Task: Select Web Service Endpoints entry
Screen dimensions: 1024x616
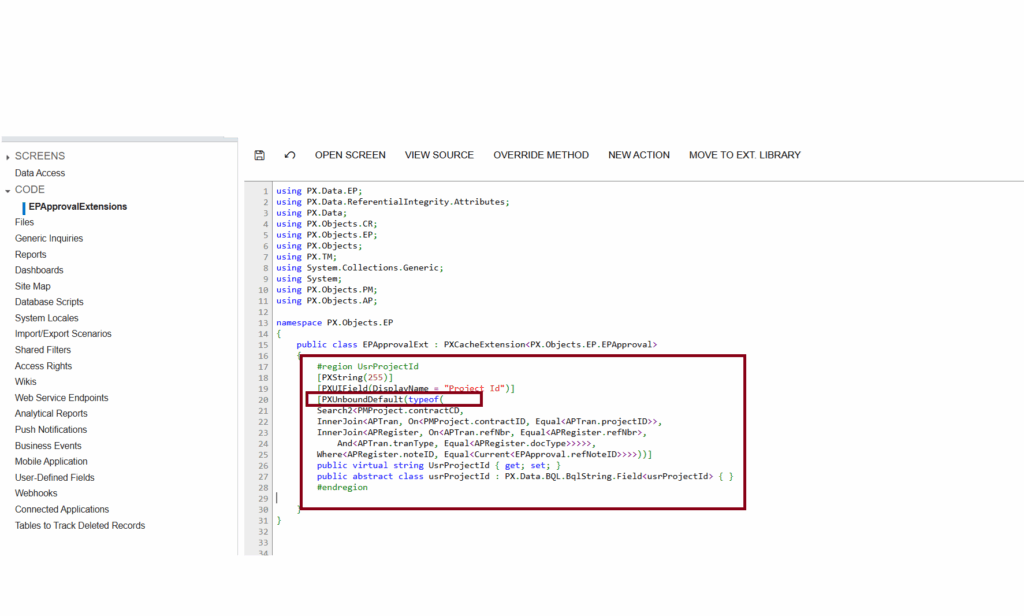Action: (61, 398)
